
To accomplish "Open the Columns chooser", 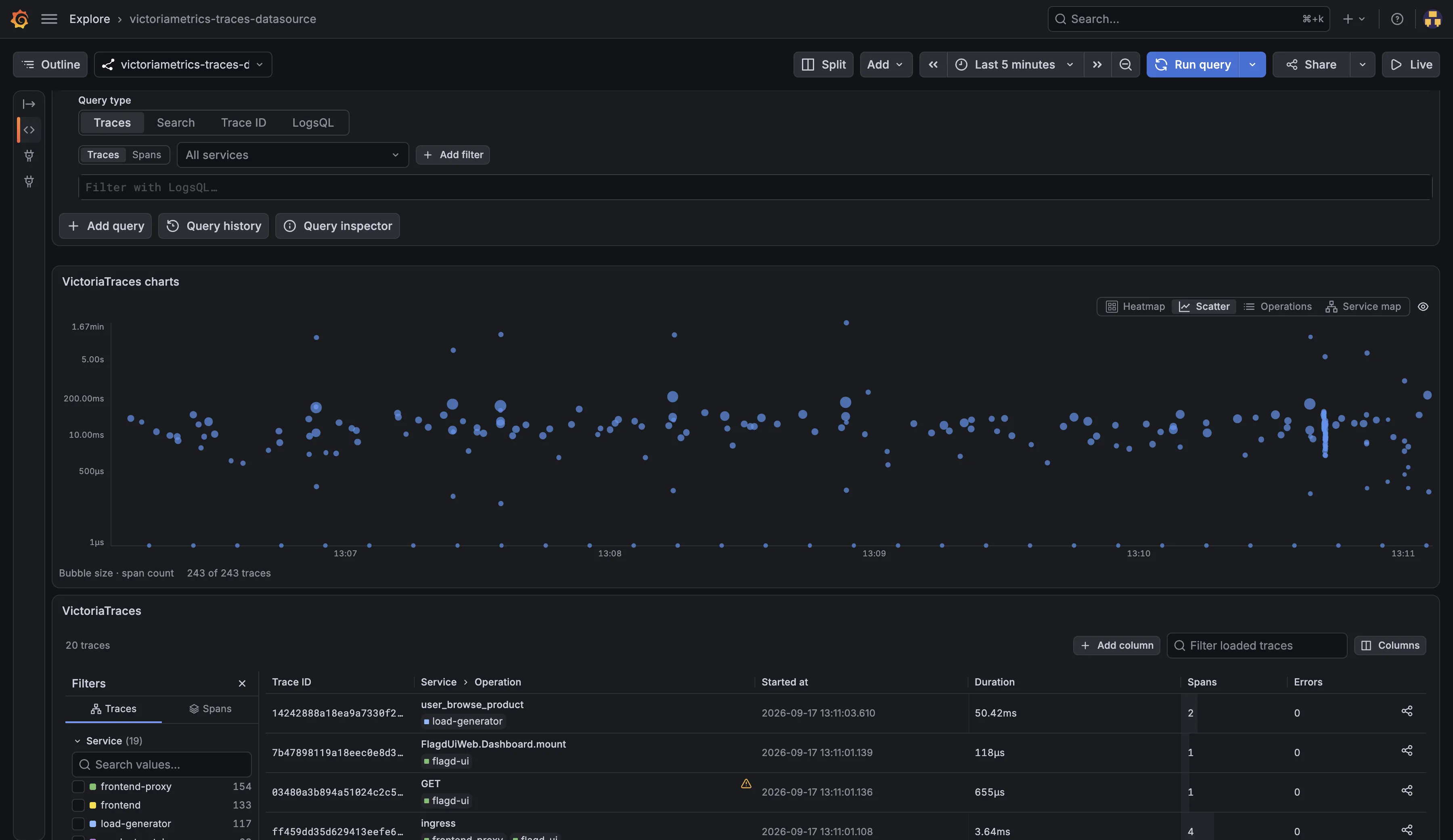I will click(x=1390, y=645).
